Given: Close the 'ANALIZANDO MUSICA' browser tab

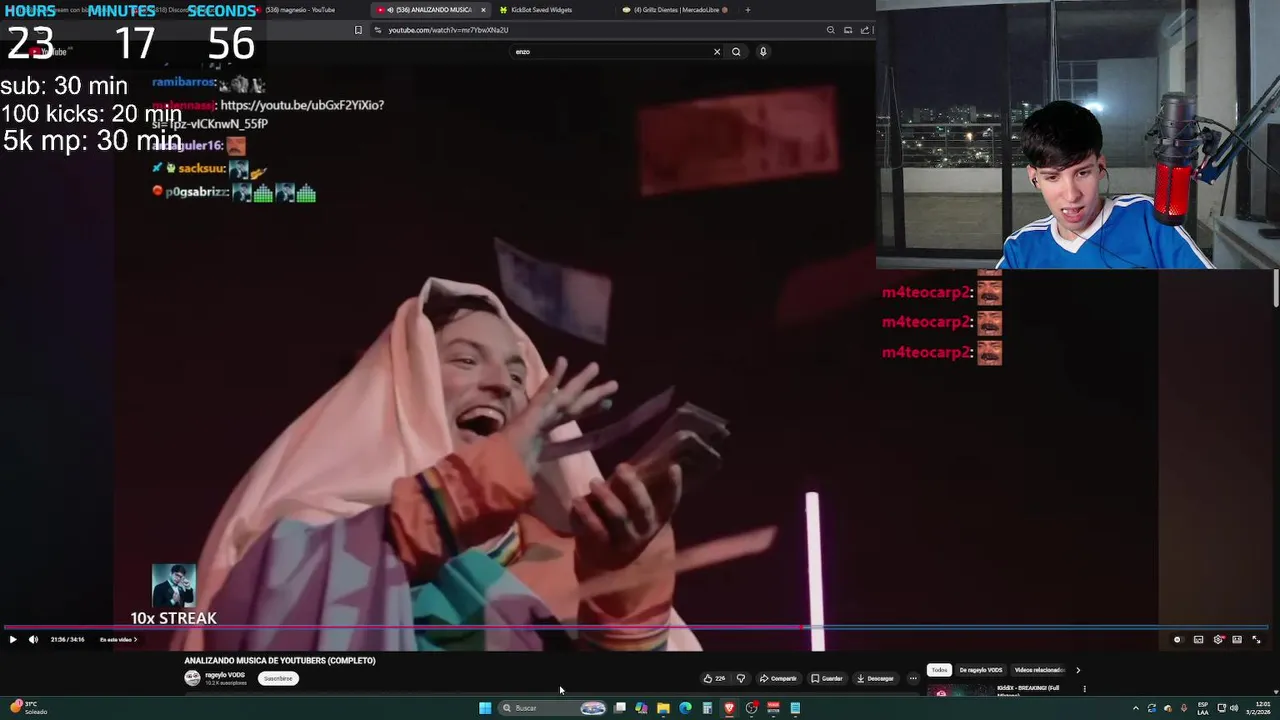Looking at the screenshot, I should click(483, 10).
